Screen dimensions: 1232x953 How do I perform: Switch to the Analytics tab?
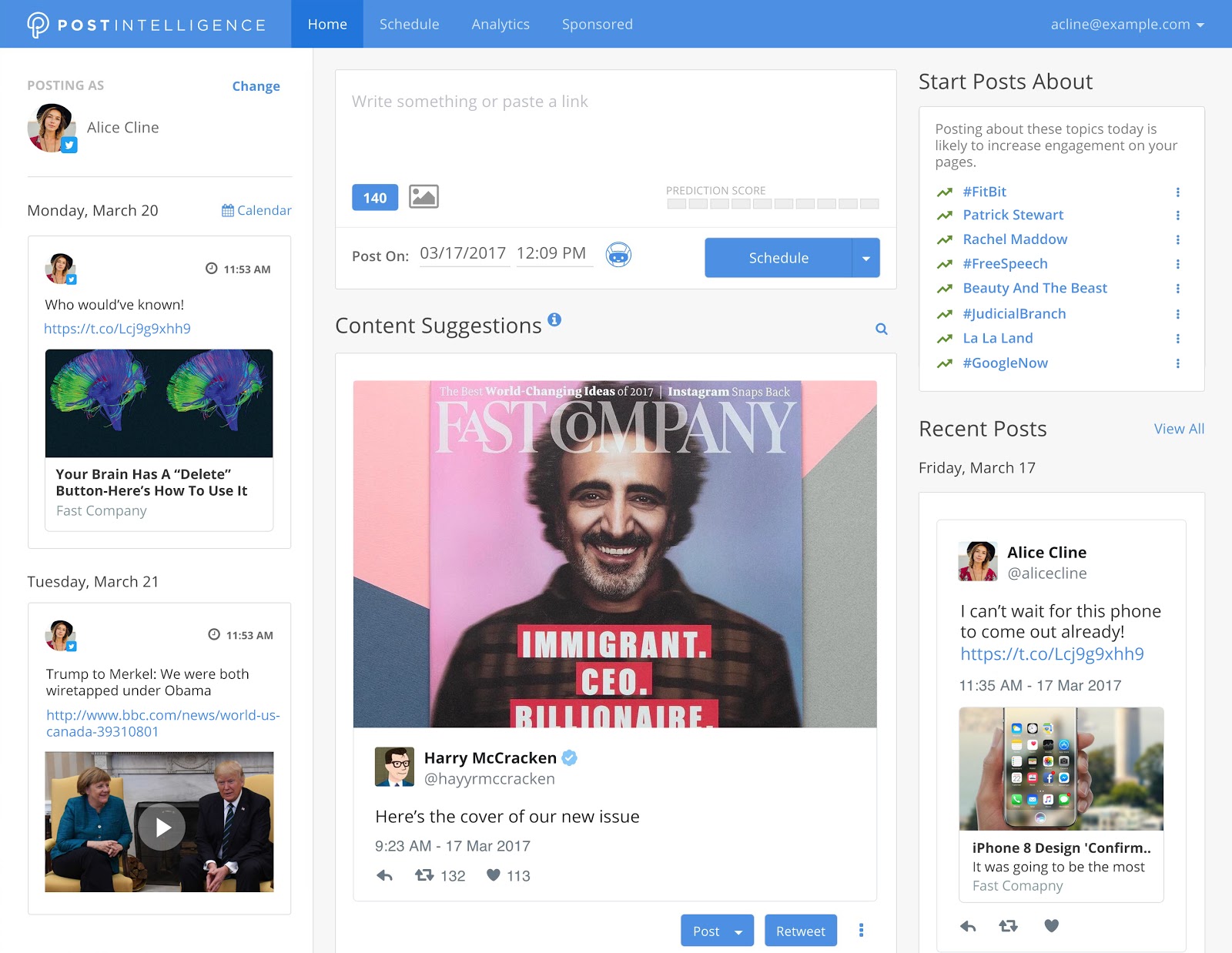500,25
